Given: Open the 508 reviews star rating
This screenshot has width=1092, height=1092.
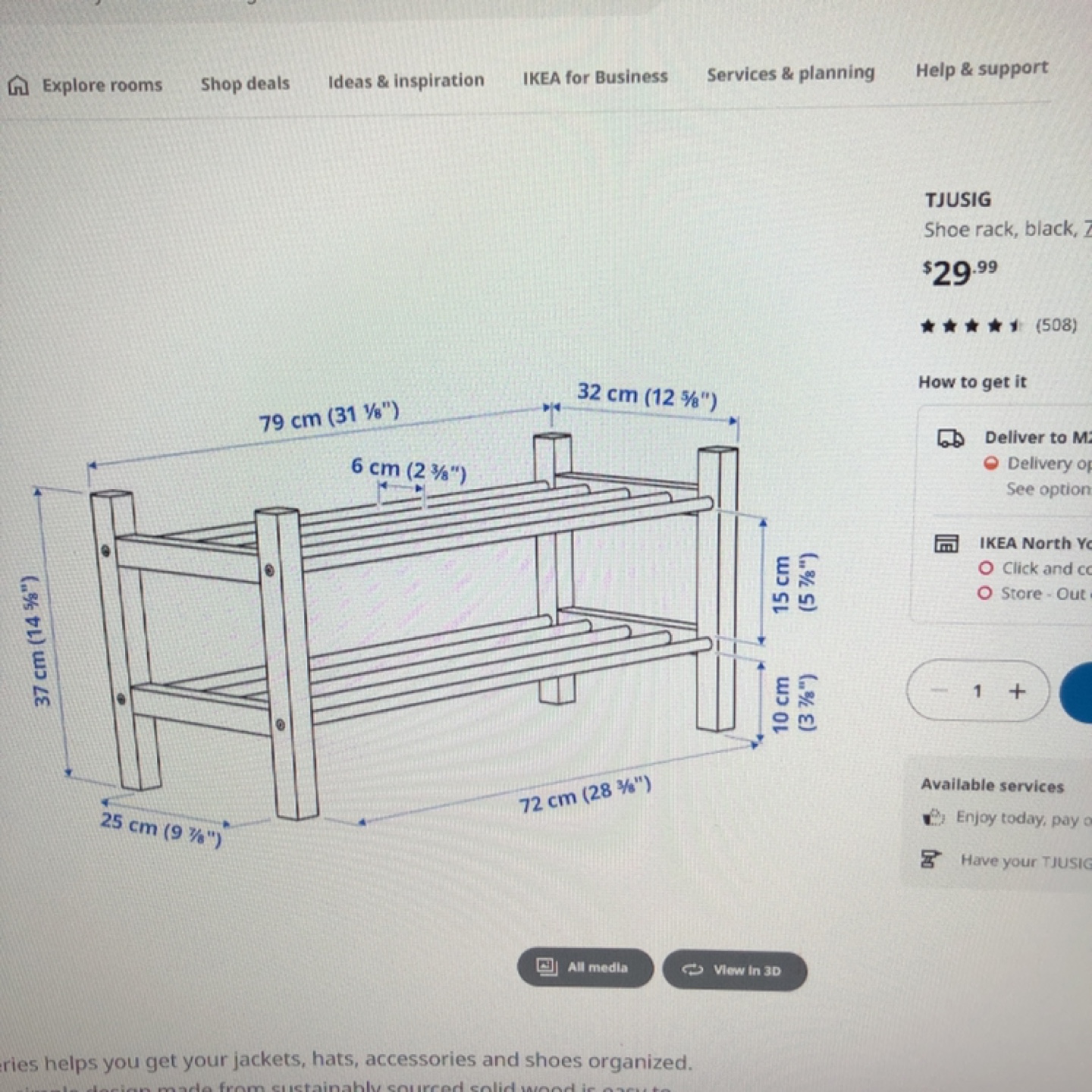Looking at the screenshot, I should click(x=998, y=326).
